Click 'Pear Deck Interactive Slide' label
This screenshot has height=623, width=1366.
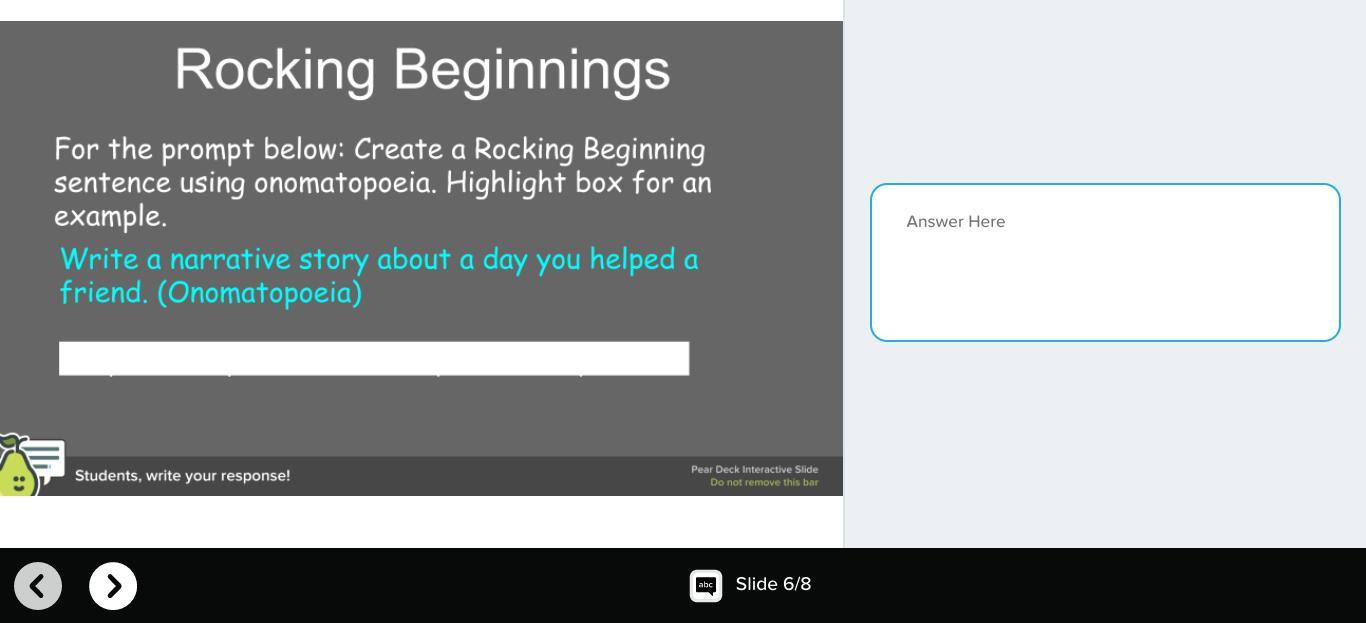754,469
